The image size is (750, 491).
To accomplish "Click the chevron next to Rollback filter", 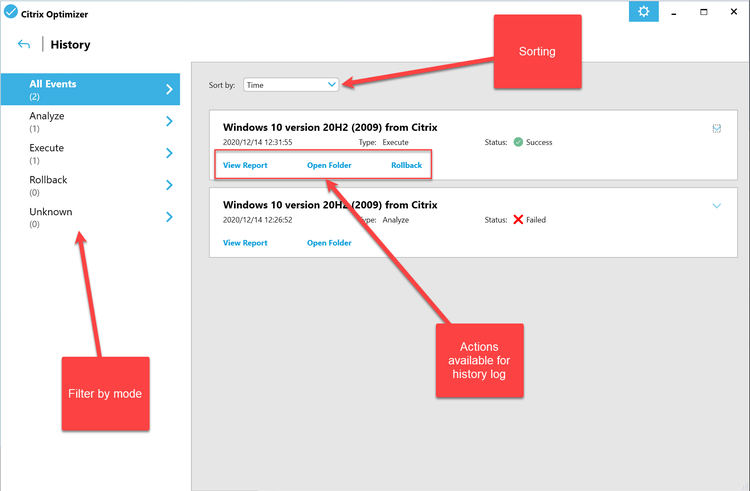I will click(x=169, y=185).
